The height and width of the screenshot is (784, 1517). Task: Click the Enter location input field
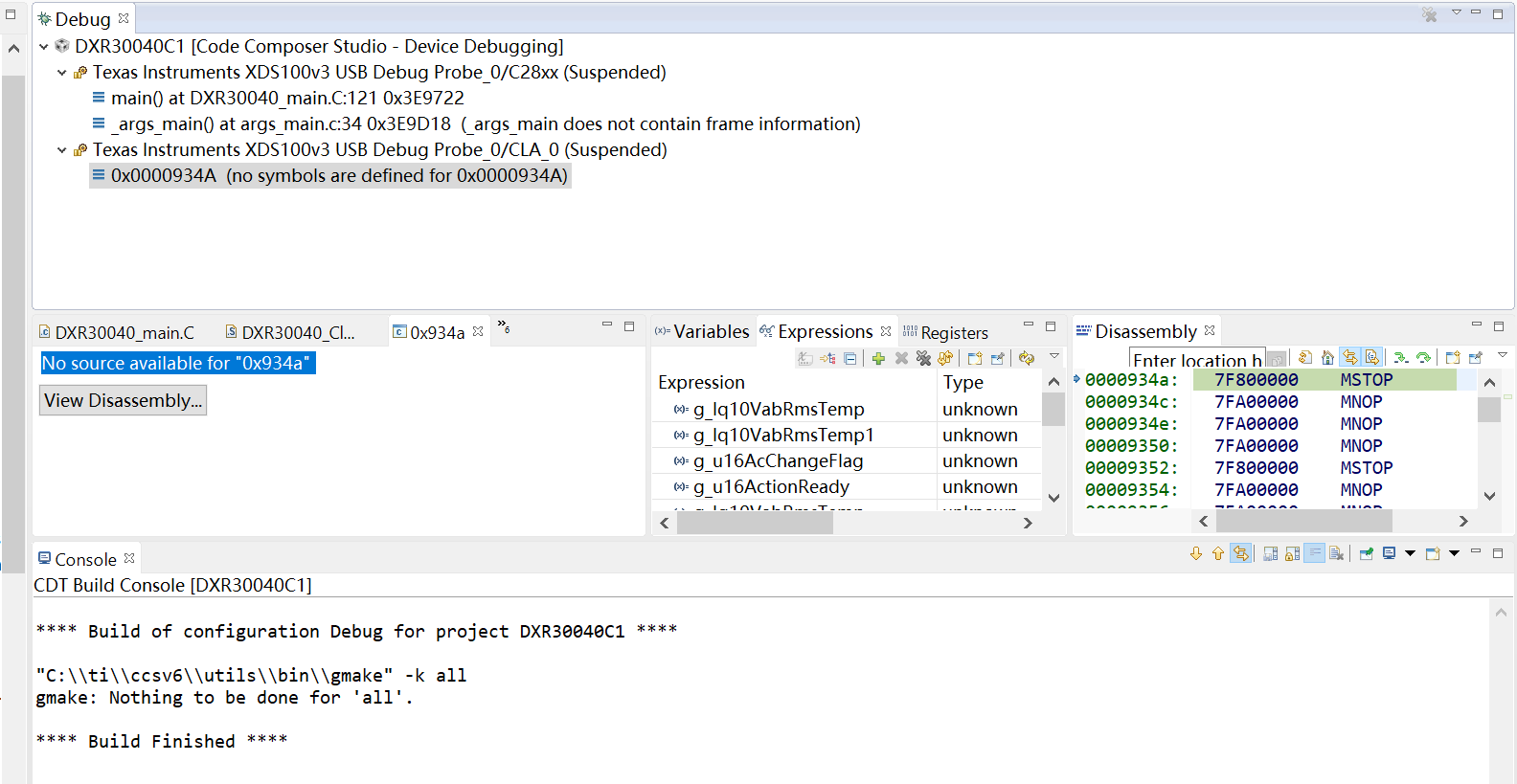tap(1196, 360)
